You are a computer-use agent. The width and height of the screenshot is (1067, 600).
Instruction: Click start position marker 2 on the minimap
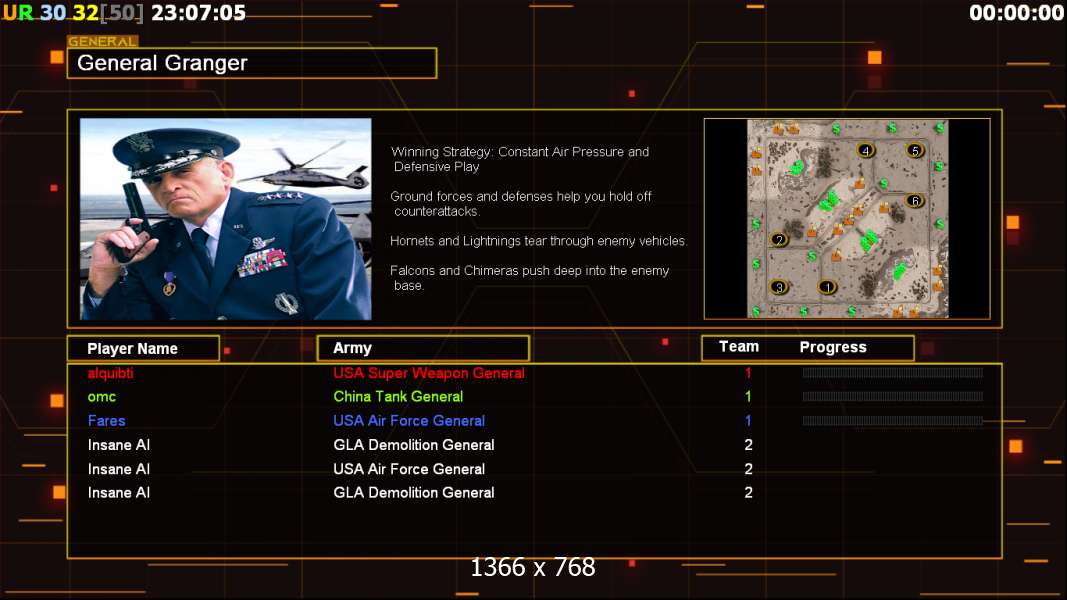pyautogui.click(x=779, y=239)
